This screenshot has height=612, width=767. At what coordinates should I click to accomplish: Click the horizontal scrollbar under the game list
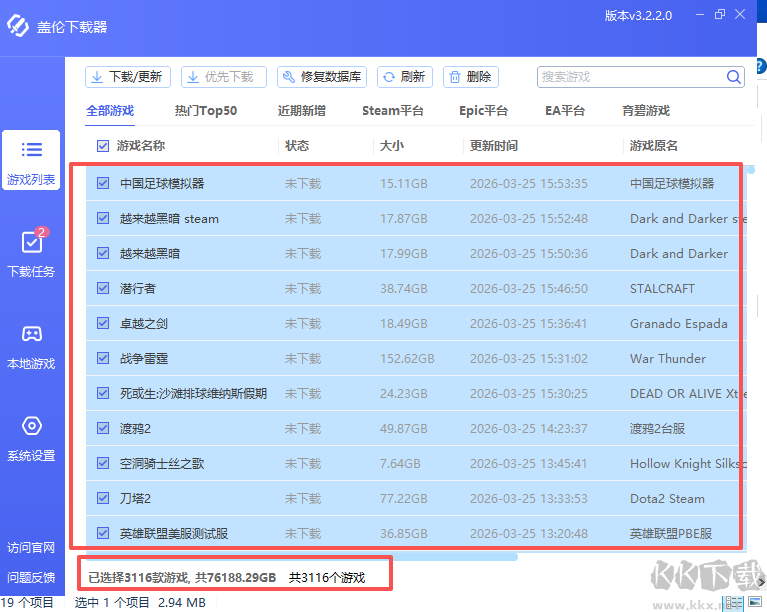301,556
